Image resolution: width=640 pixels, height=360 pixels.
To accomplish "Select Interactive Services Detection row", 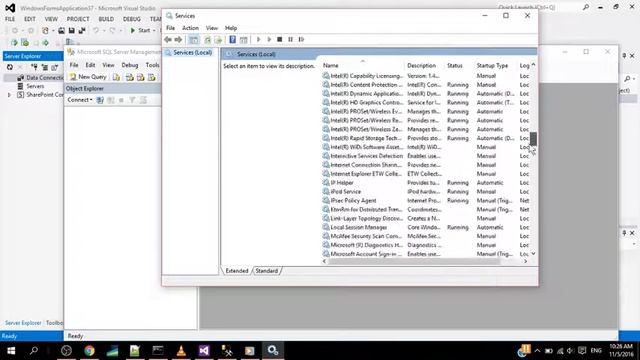I will click(x=426, y=156).
